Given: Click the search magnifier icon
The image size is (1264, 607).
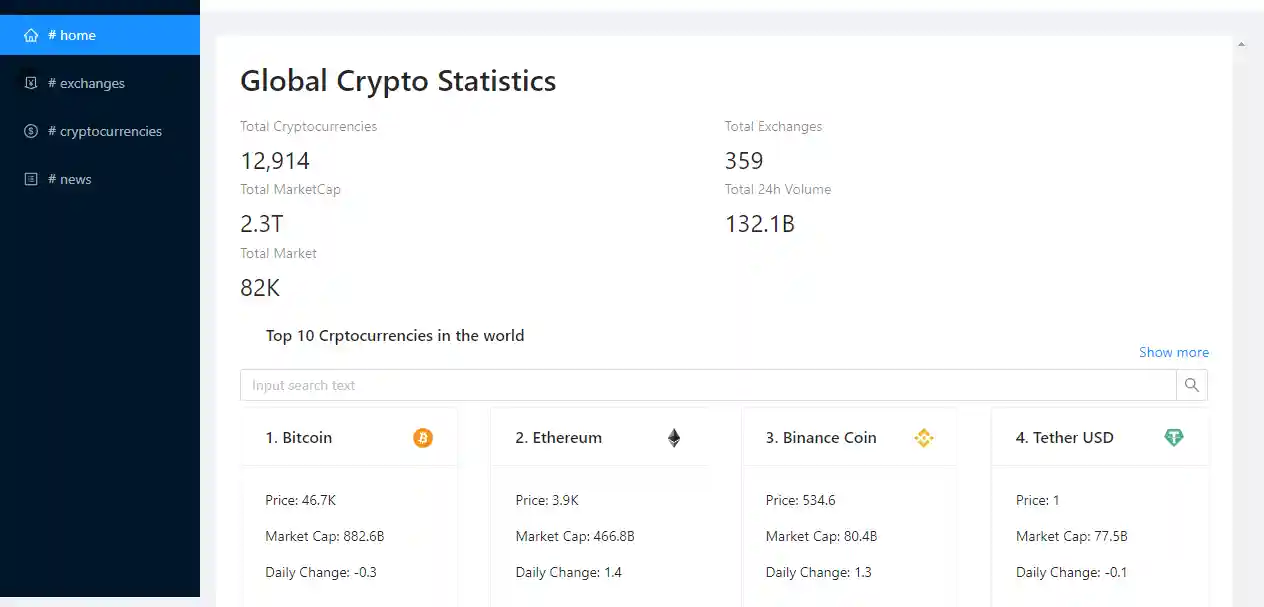Looking at the screenshot, I should pos(1191,385).
